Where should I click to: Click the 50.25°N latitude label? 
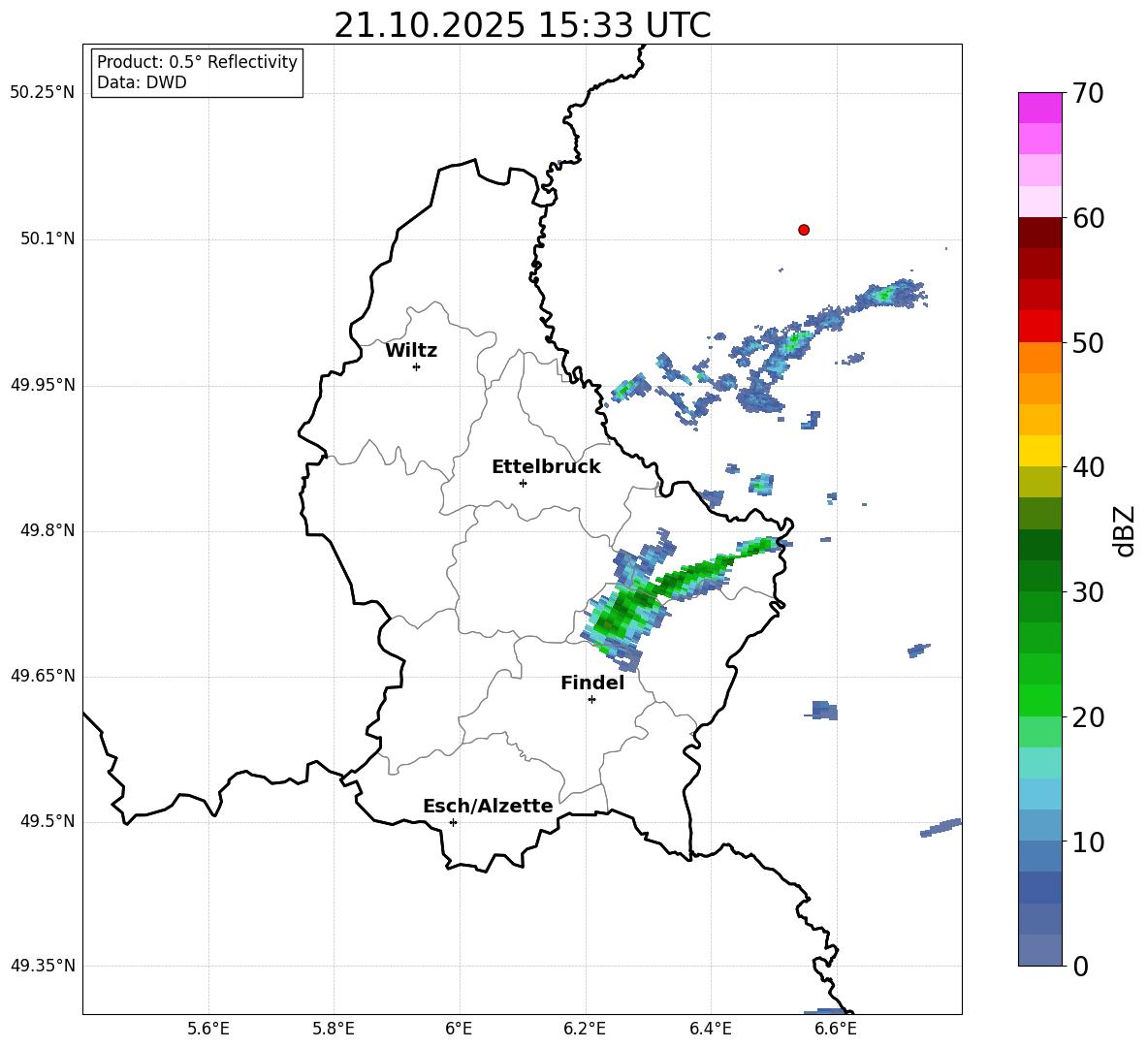point(43,93)
